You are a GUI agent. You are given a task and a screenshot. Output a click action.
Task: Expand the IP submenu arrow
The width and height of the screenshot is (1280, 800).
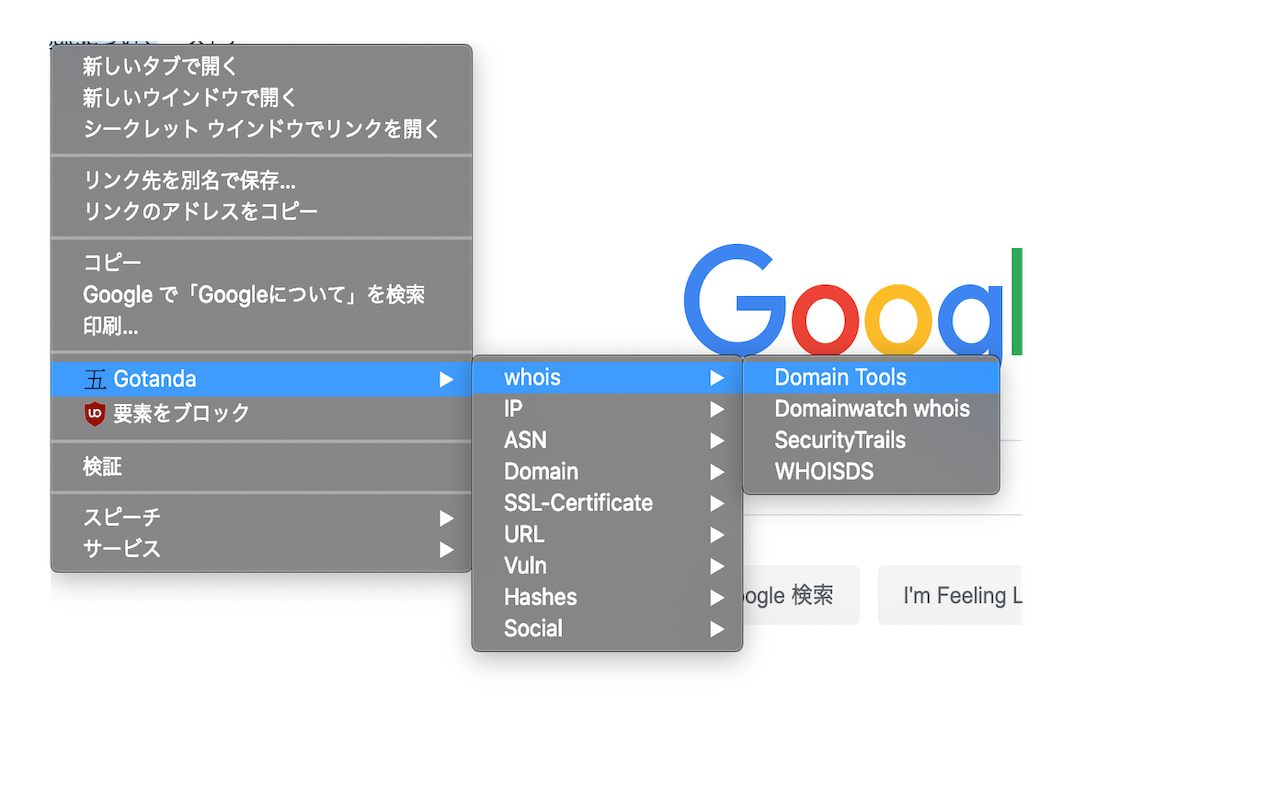tap(717, 409)
